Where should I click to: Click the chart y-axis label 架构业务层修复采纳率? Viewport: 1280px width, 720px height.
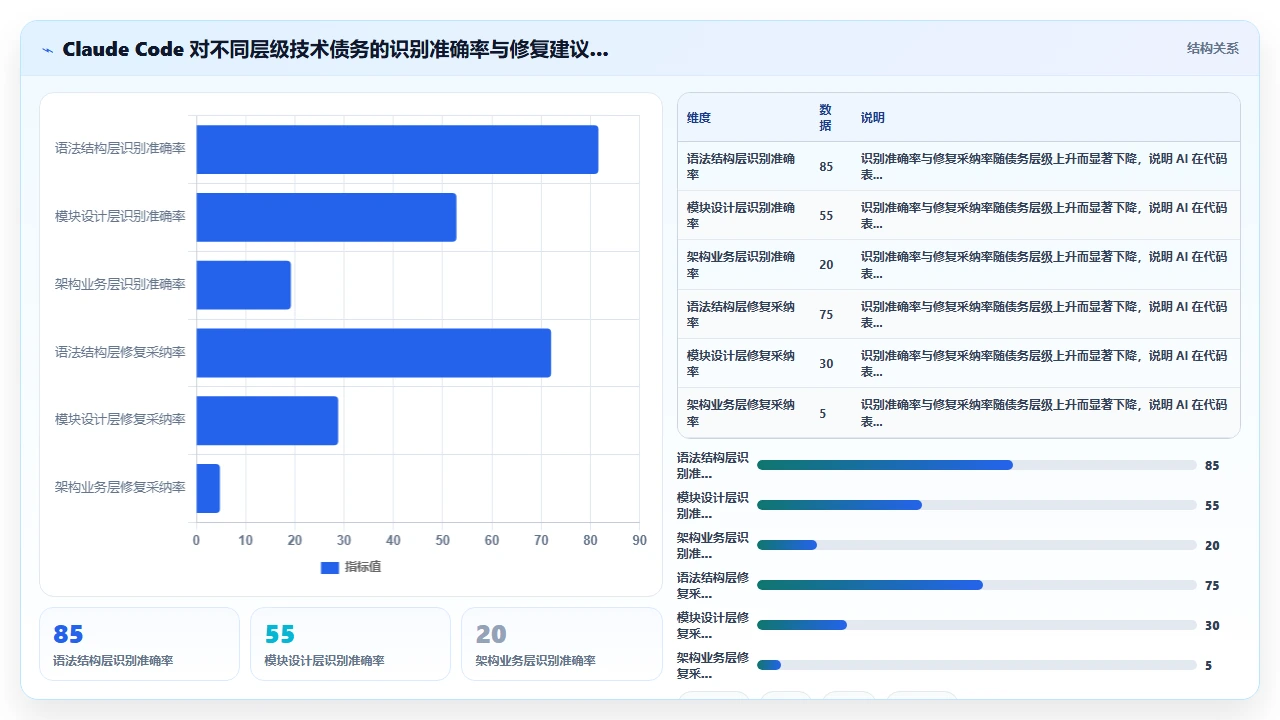pos(120,488)
